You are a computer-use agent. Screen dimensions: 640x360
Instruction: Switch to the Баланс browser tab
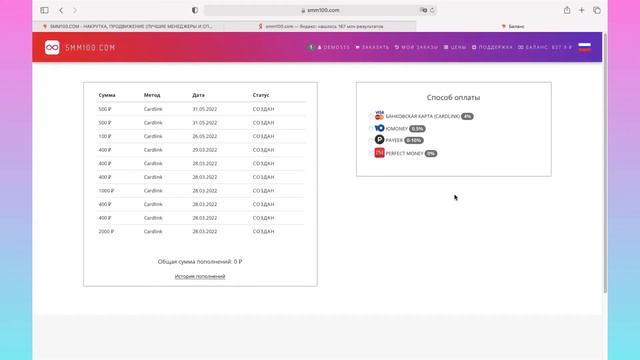(512, 26)
